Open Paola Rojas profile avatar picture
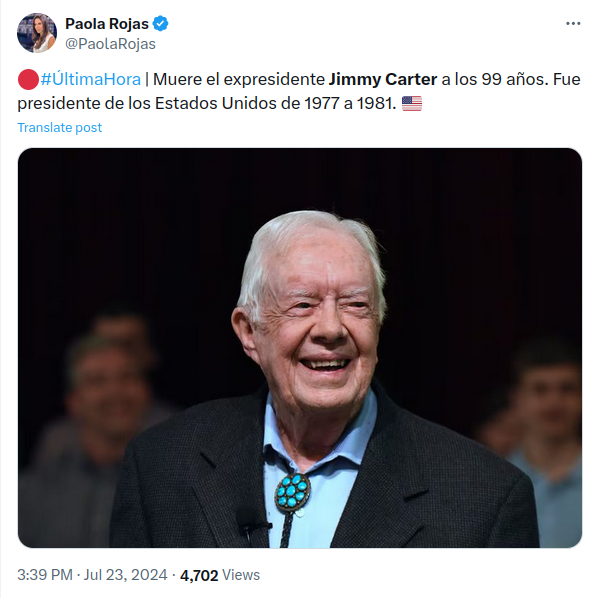Viewport: 599px width, 598px height. coord(37,32)
